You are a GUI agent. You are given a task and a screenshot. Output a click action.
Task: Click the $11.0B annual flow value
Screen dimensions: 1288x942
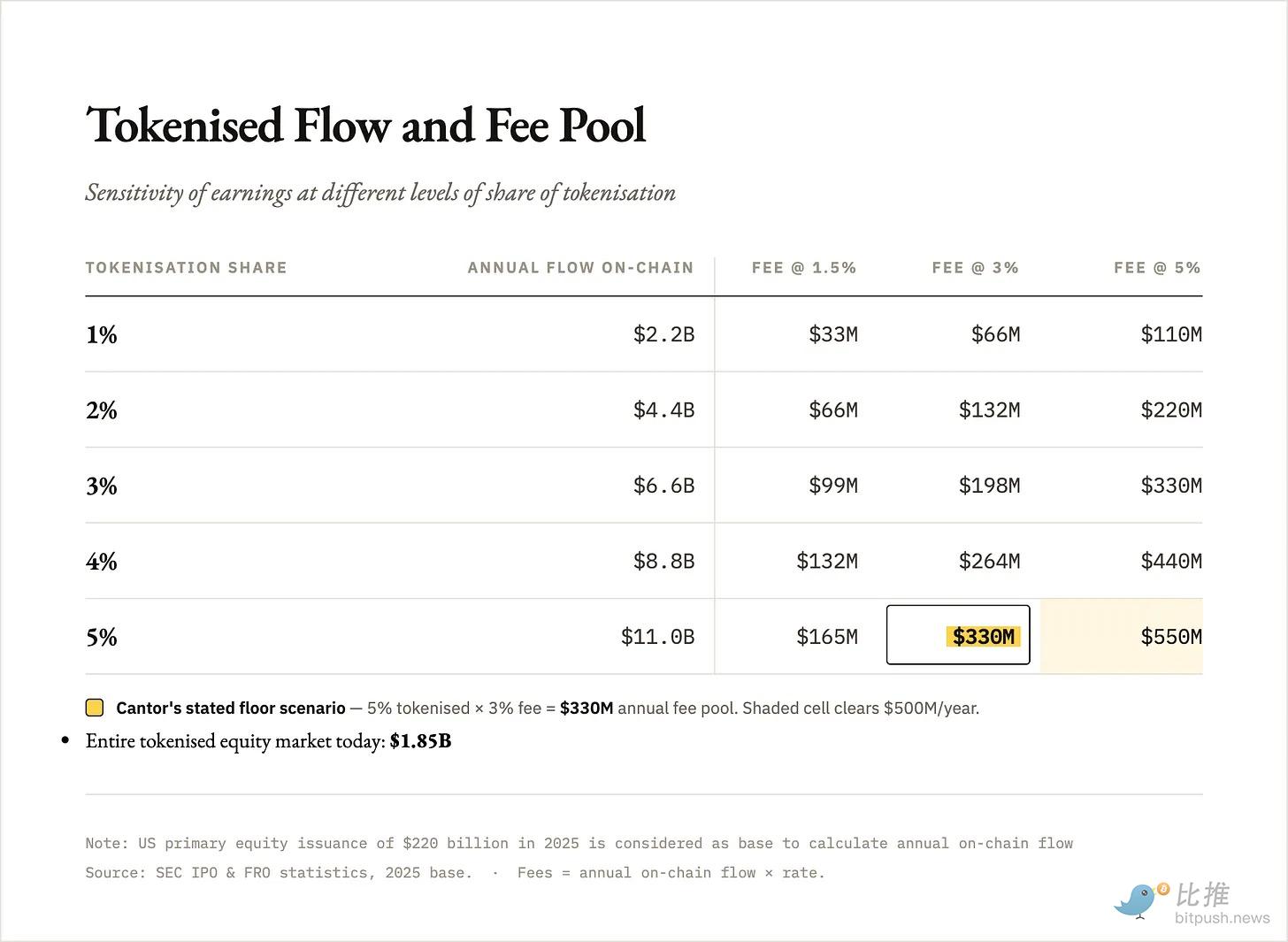coord(657,637)
